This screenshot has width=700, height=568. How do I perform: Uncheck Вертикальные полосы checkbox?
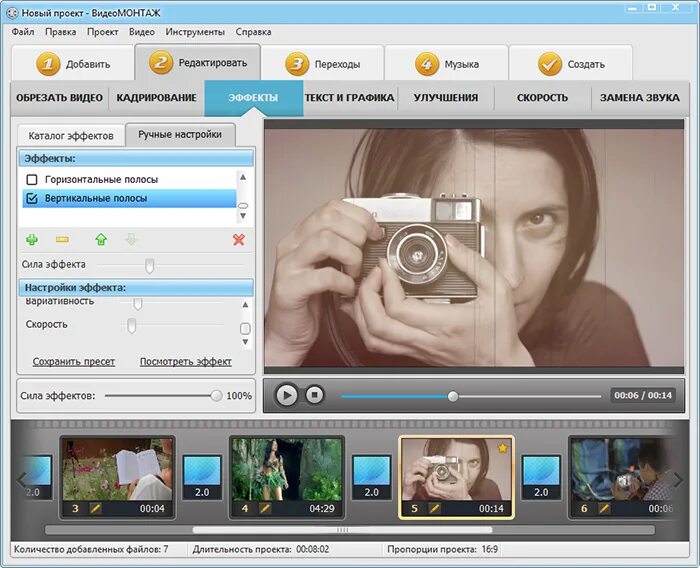[x=32, y=198]
